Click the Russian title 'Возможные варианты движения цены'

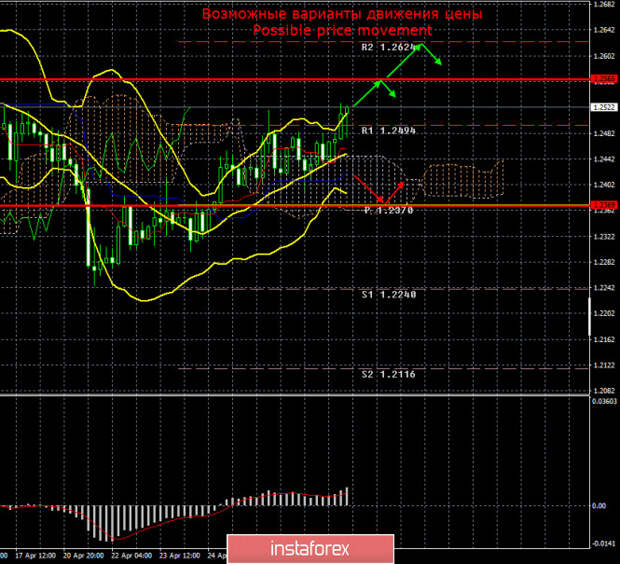coord(342,14)
